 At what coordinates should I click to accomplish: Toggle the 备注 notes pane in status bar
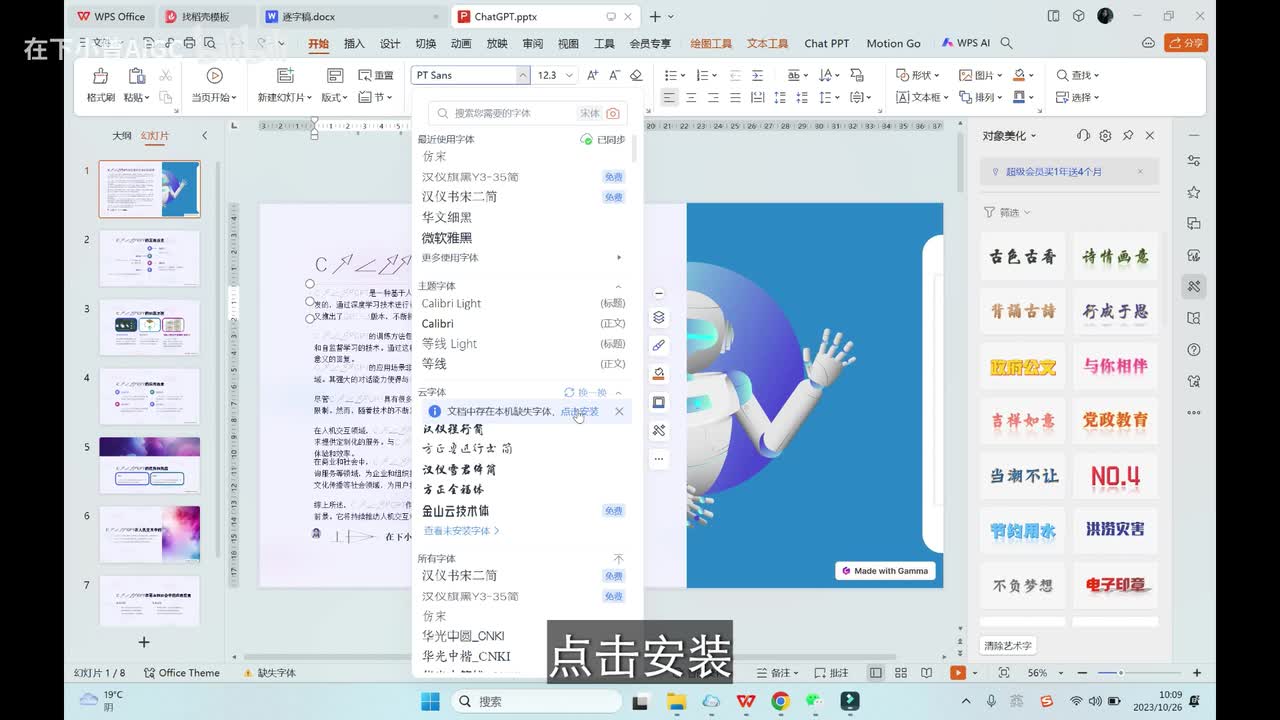pyautogui.click(x=780, y=673)
